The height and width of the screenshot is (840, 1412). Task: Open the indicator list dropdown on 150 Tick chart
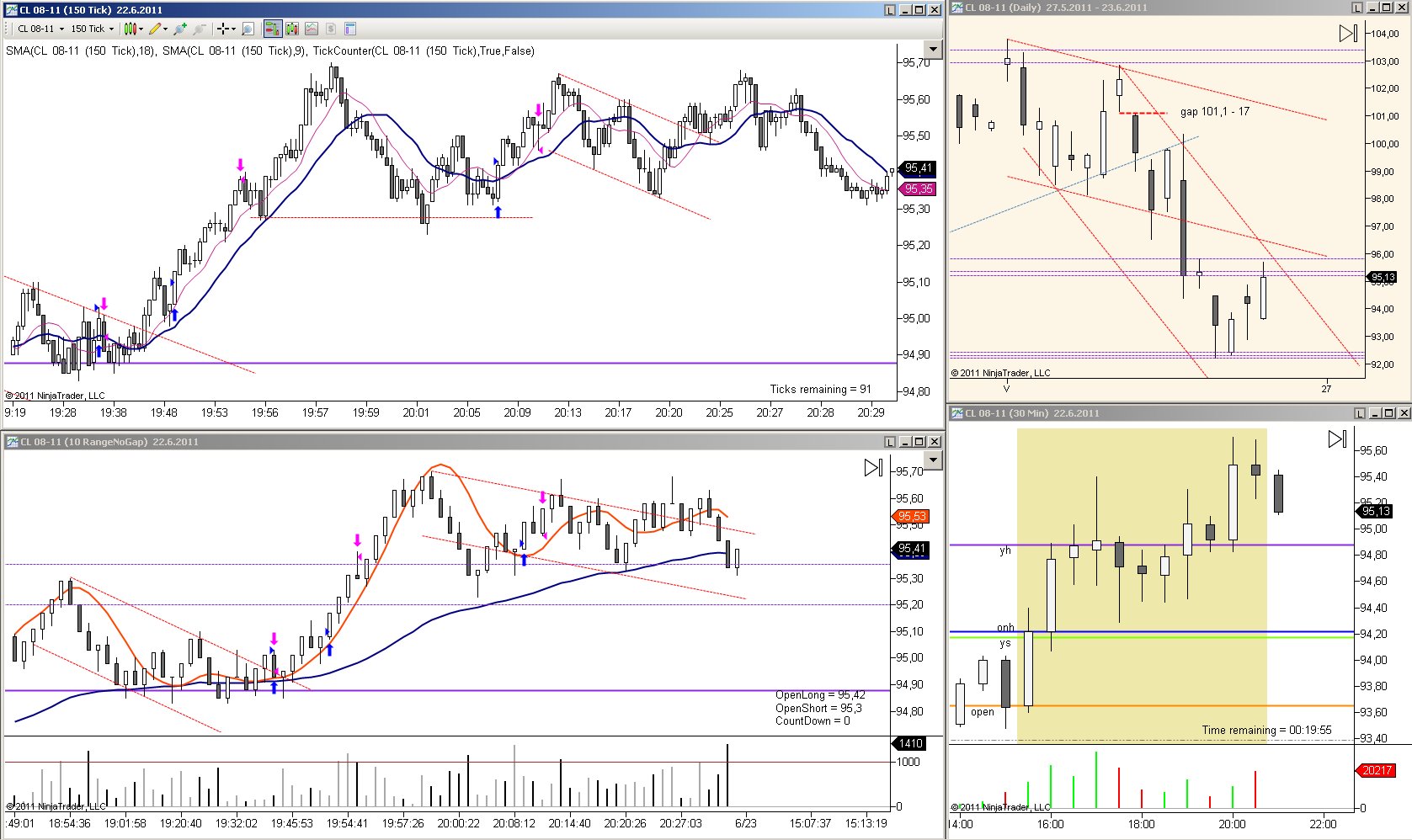coord(932,49)
